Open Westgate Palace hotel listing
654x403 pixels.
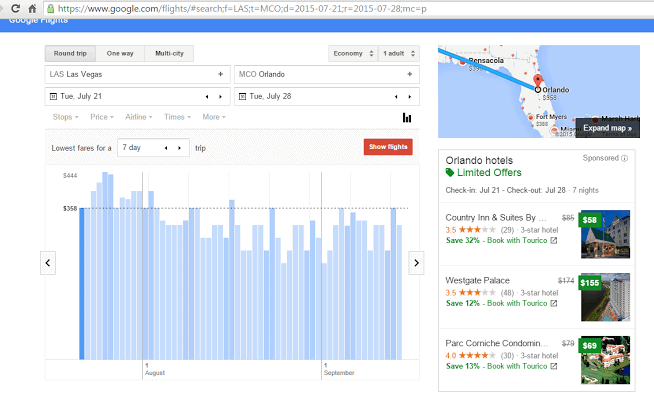[478, 280]
